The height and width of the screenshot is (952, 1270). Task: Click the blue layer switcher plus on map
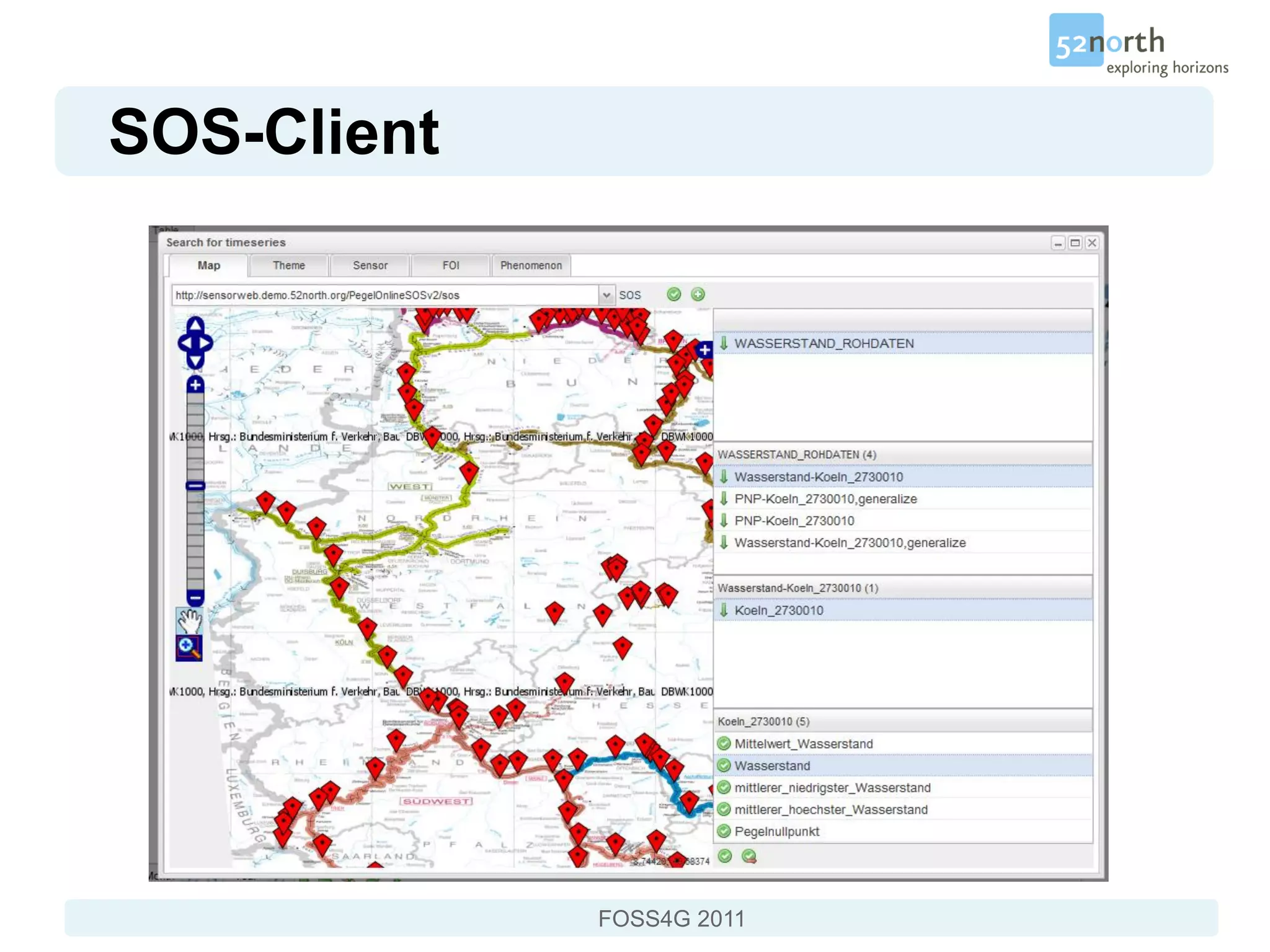pos(704,350)
